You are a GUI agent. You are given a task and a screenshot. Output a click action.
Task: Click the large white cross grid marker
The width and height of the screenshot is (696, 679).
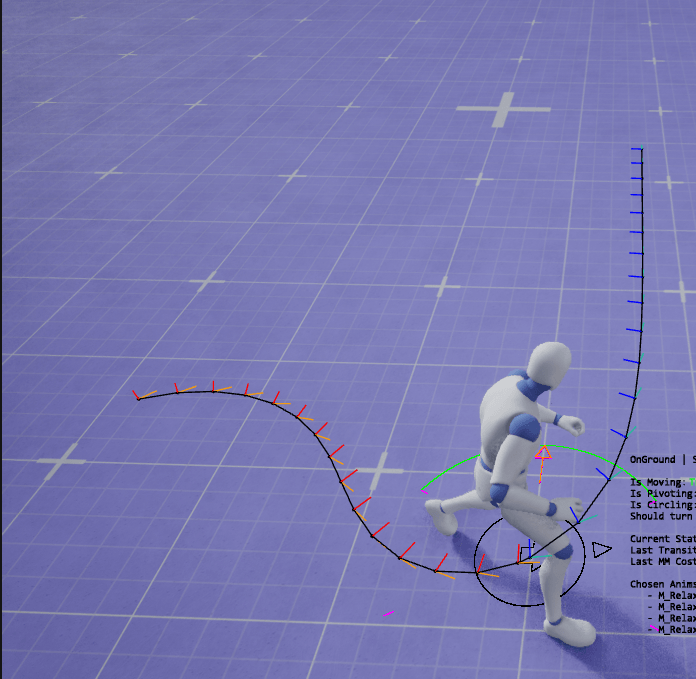(x=503, y=109)
